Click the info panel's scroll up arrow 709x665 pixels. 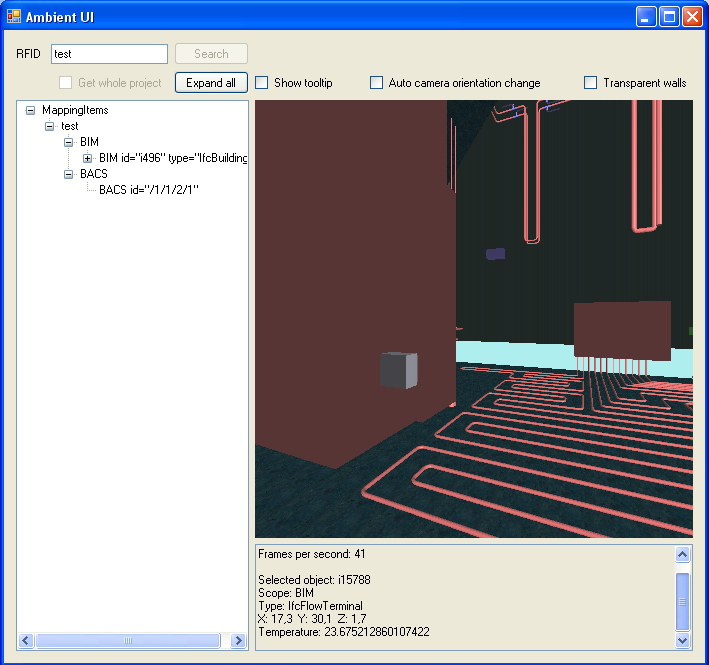point(683,554)
